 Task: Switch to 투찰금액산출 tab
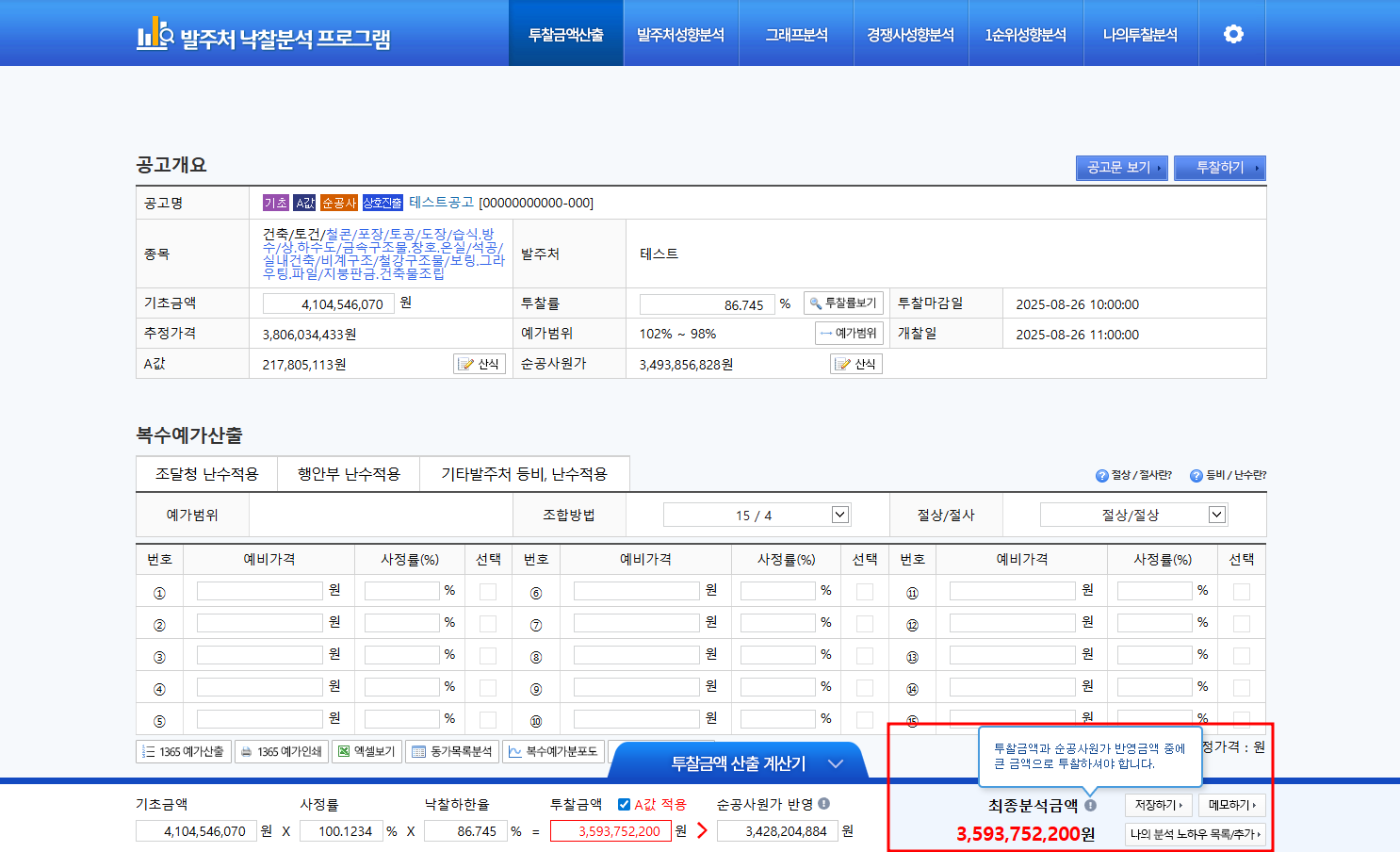click(x=566, y=34)
